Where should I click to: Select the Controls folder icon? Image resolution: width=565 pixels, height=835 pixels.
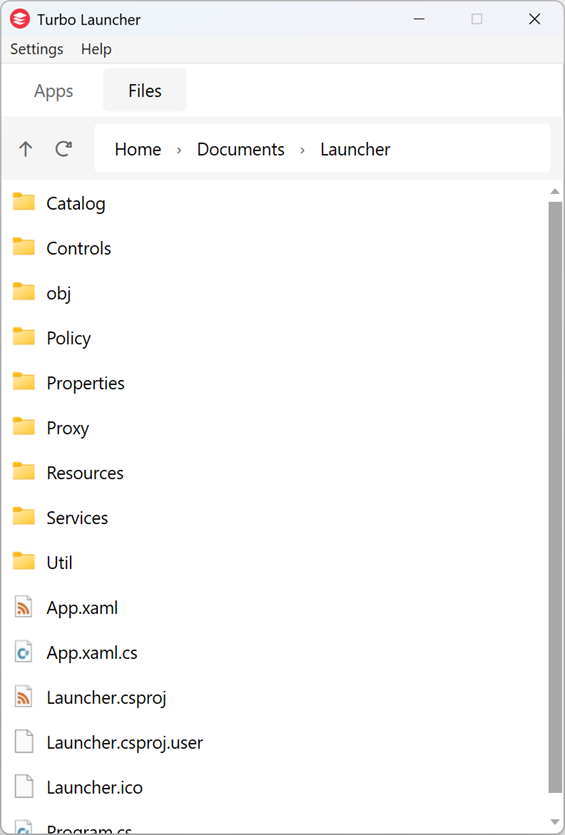coord(24,247)
